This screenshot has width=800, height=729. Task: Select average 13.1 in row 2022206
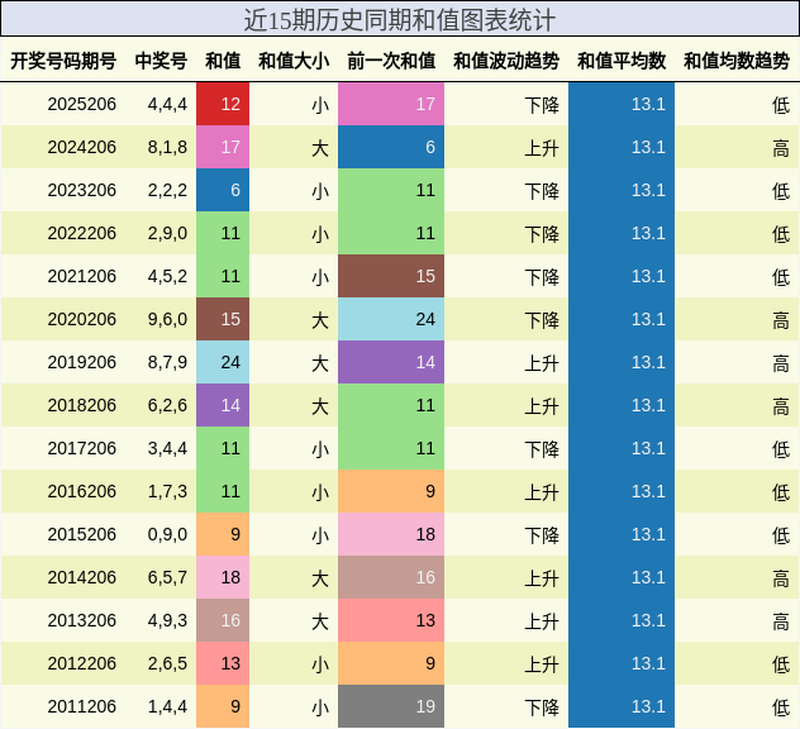[x=621, y=233]
